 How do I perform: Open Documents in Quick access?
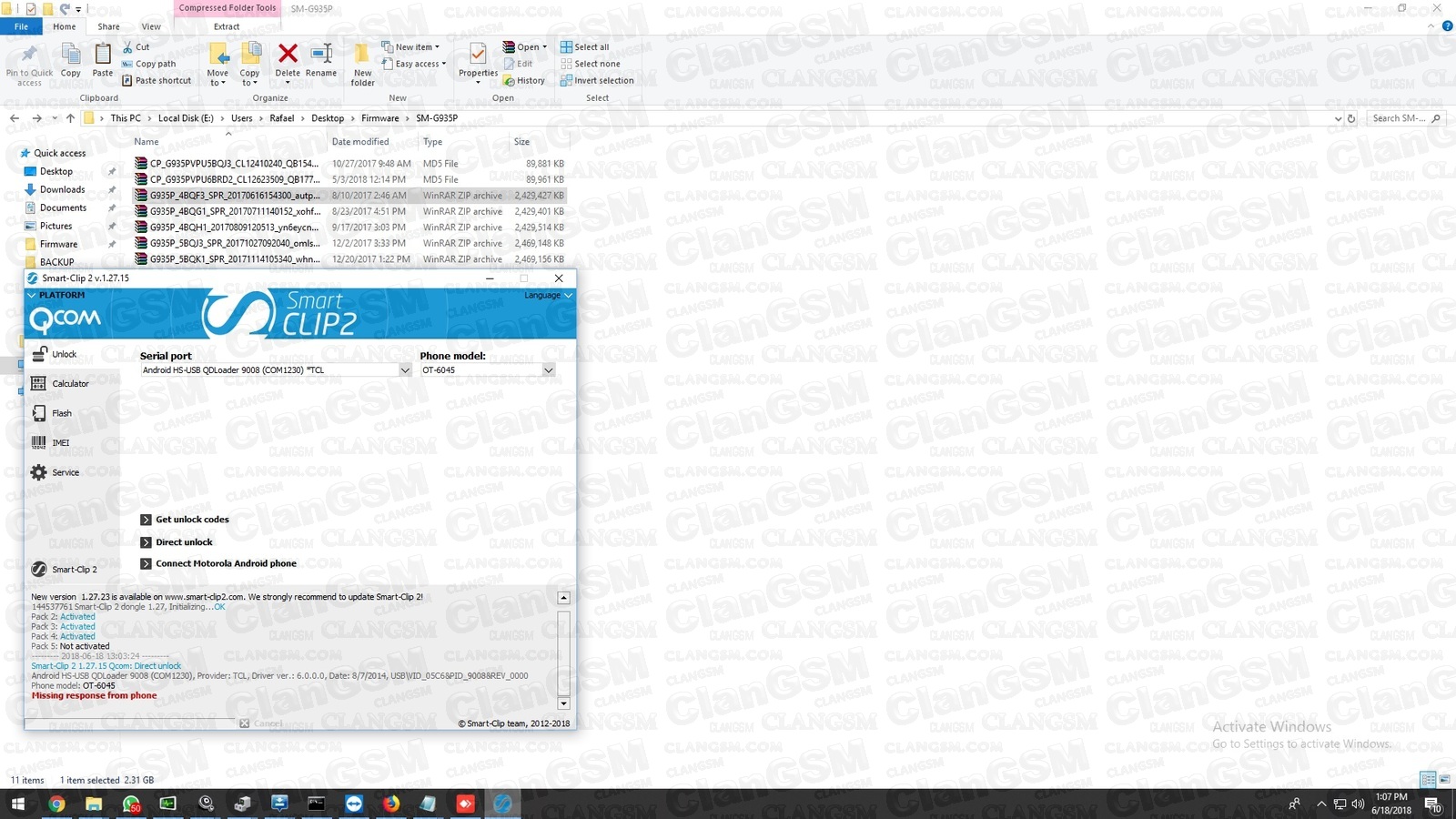62,207
